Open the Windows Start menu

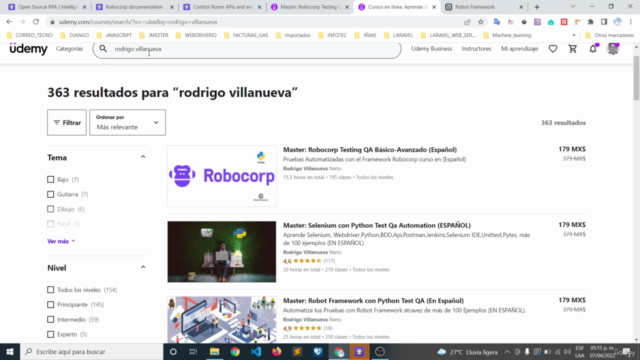coord(10,351)
